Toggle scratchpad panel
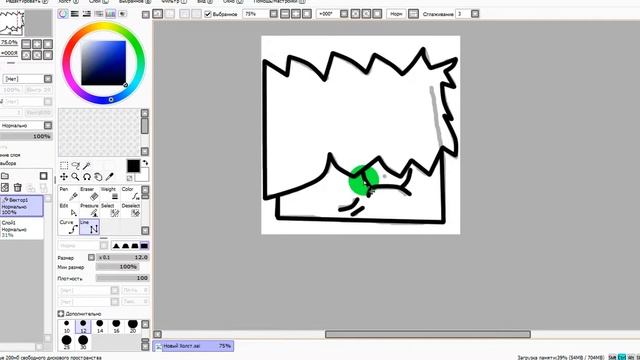Image resolution: width=640 pixels, height=360 pixels. [x=122, y=14]
